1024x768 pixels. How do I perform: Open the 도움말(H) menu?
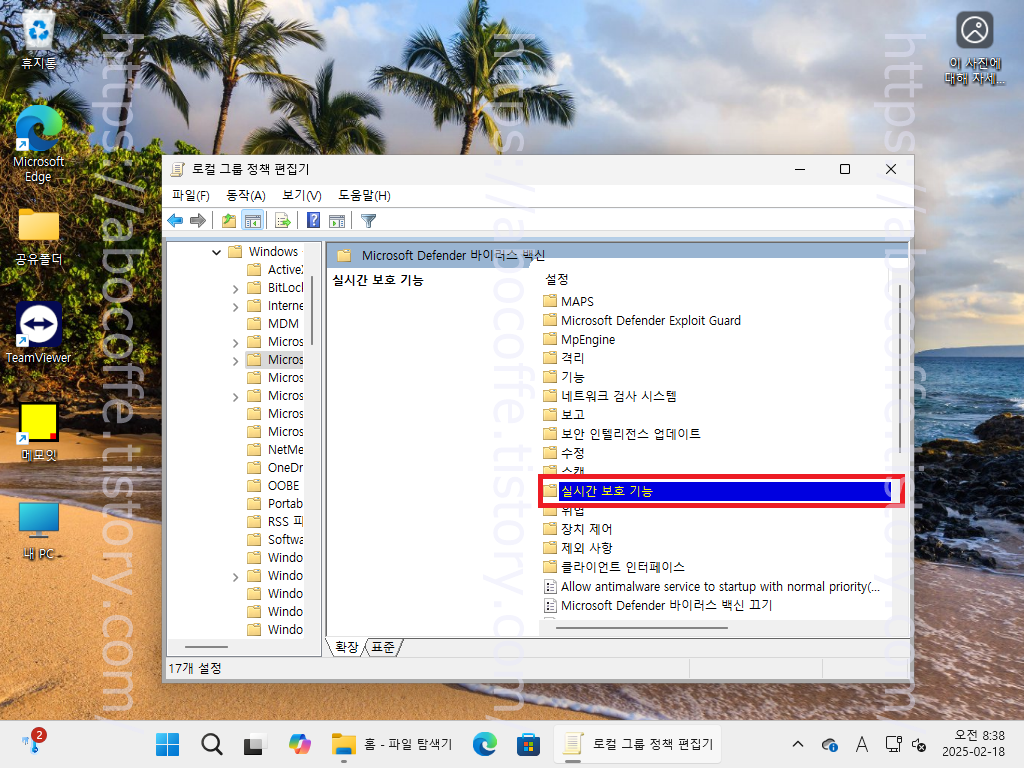[364, 195]
